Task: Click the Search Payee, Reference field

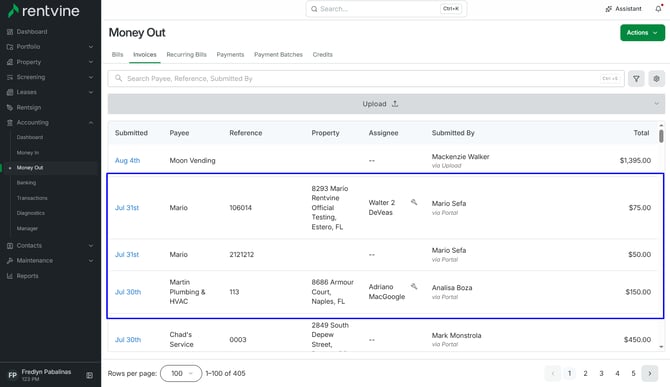Action: pos(366,79)
